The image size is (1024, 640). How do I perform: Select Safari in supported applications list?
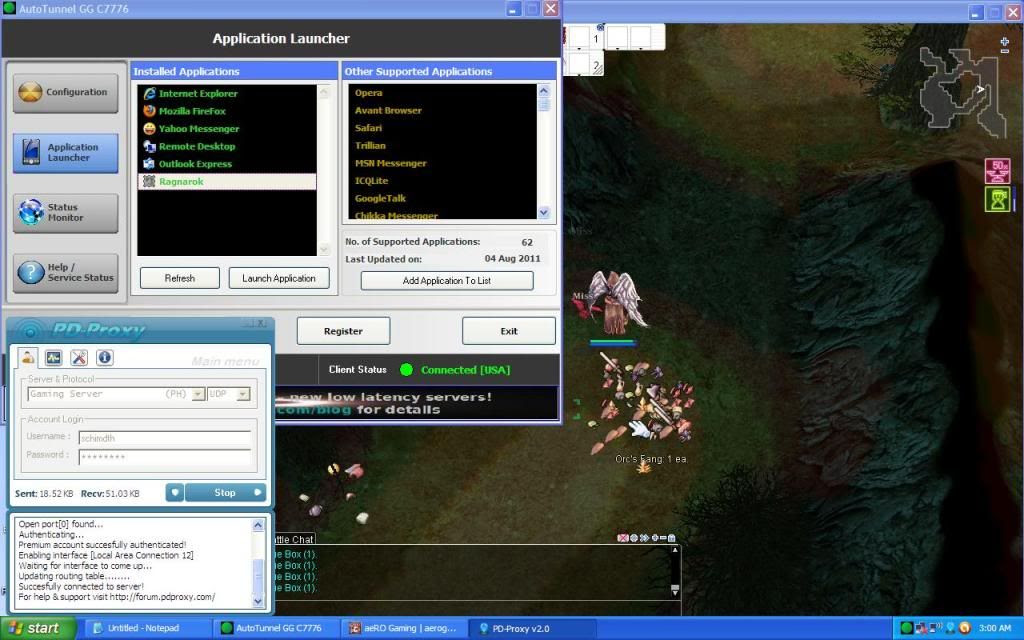tap(368, 128)
